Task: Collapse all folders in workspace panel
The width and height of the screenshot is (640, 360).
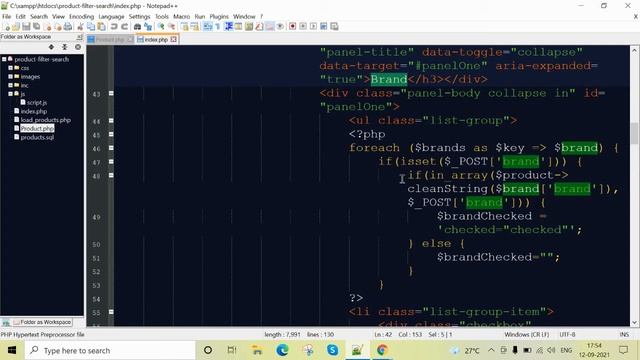Action: pyautogui.click(x=64, y=47)
